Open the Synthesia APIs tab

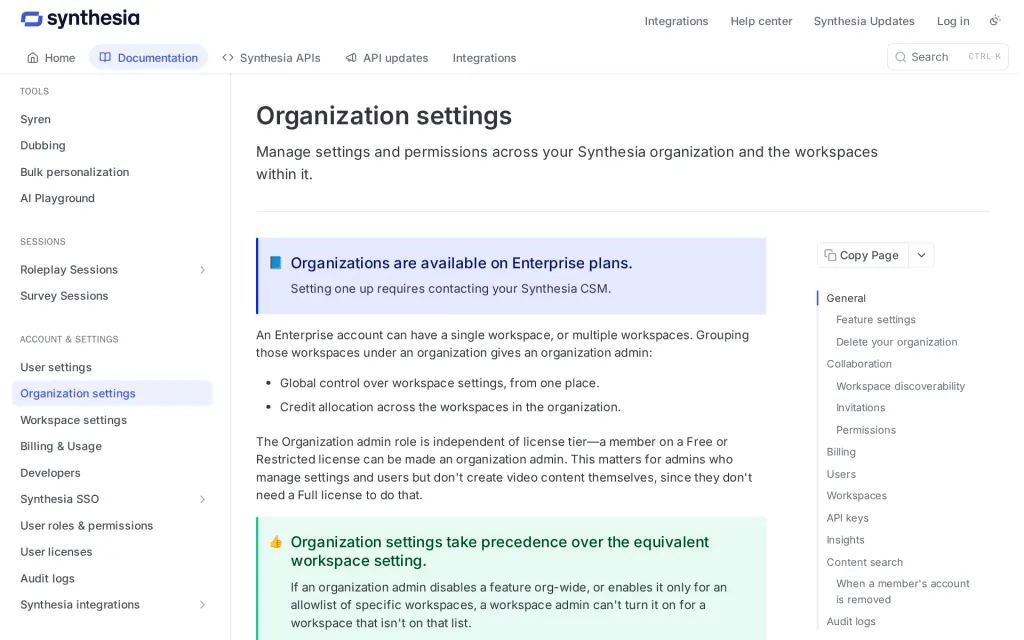coord(271,57)
